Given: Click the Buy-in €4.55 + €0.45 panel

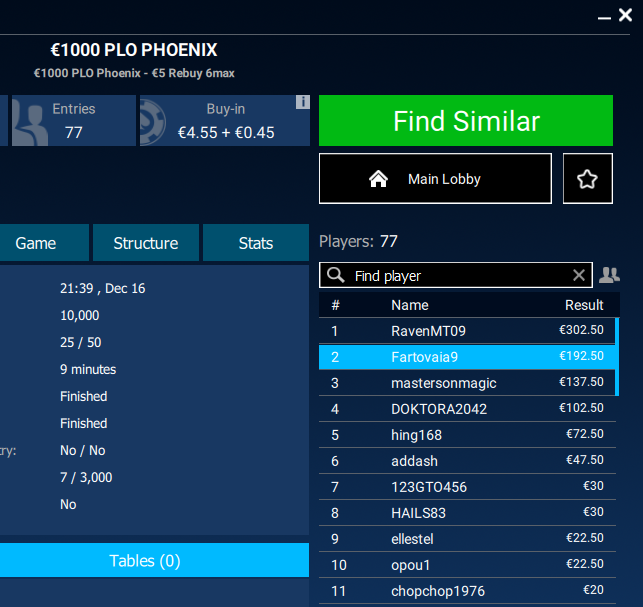Looking at the screenshot, I should point(225,121).
